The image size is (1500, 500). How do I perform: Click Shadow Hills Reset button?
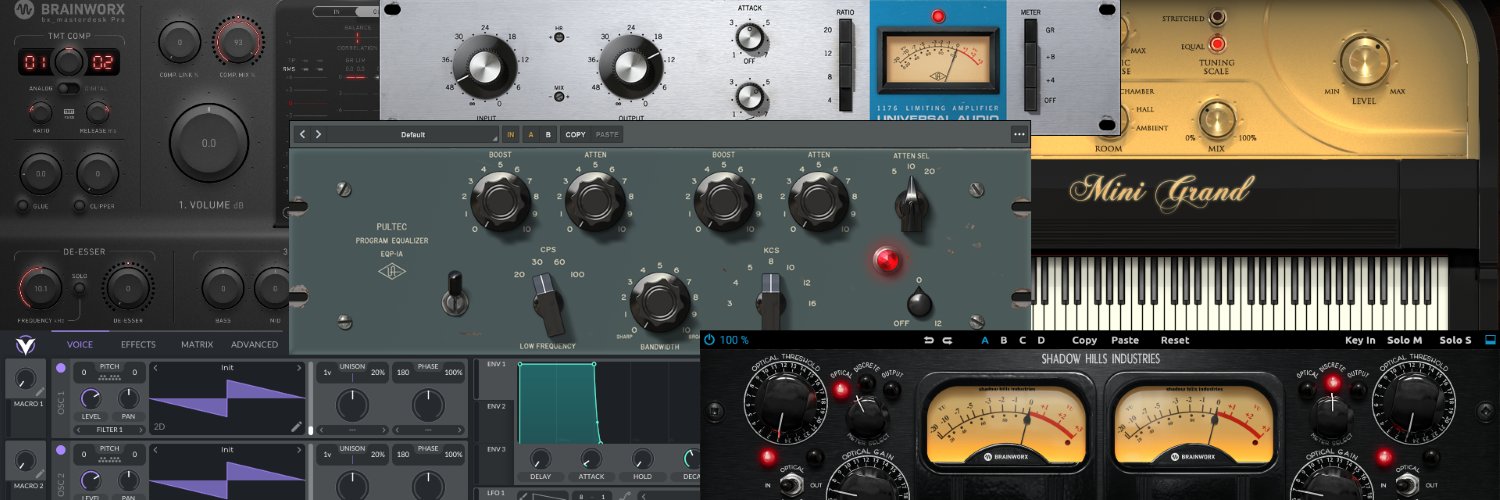click(1174, 340)
